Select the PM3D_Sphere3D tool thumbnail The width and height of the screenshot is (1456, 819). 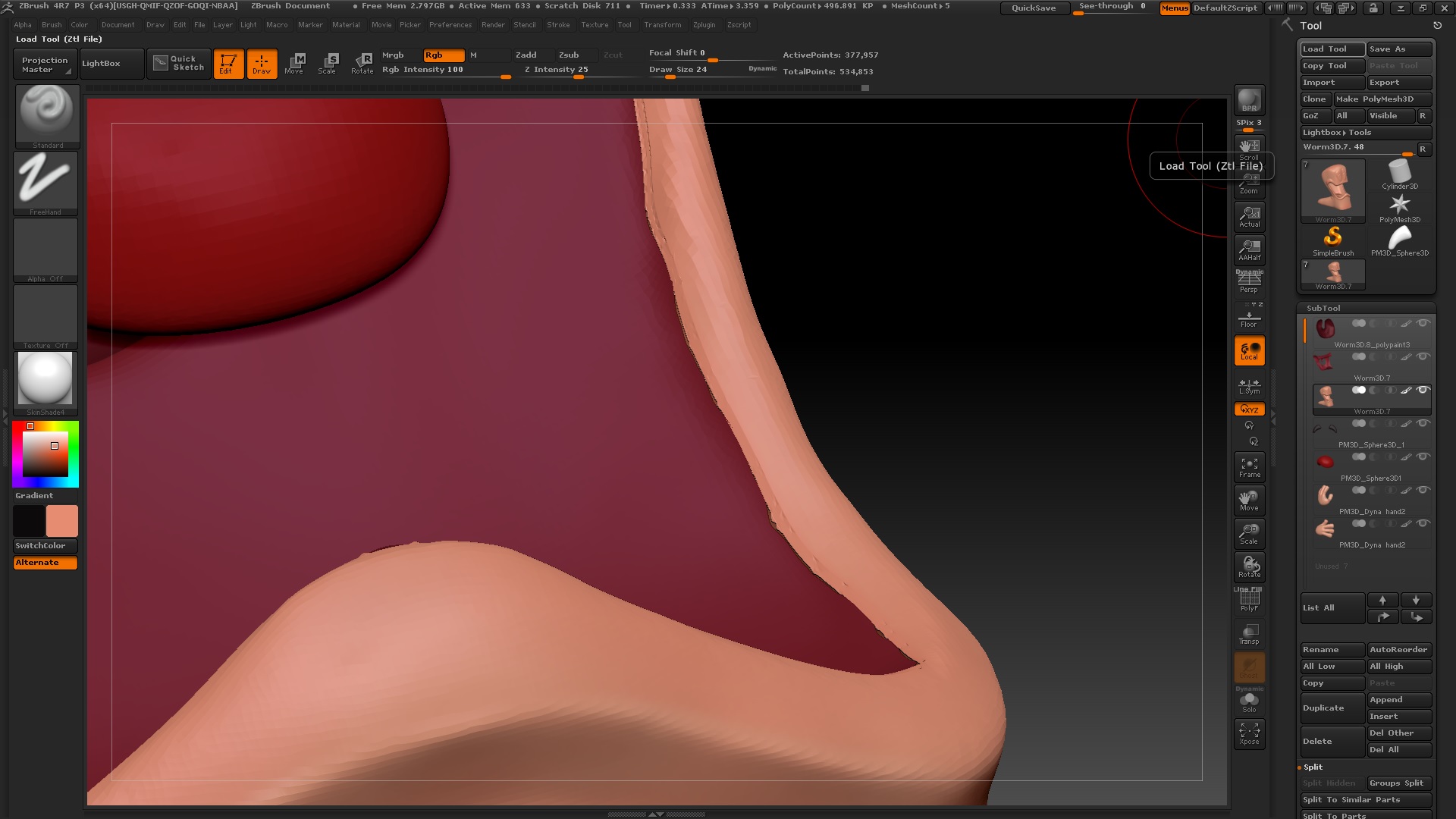pyautogui.click(x=1399, y=242)
